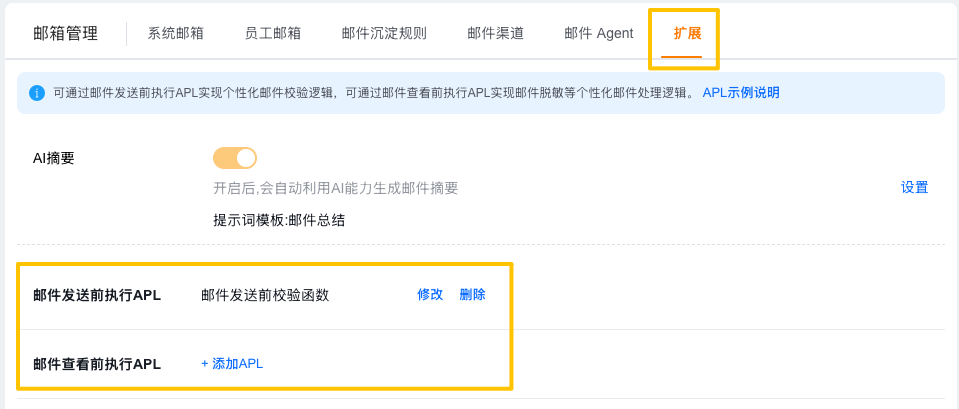
Task: Switch to the 系统邮箱 tab
Action: pyautogui.click(x=176, y=34)
